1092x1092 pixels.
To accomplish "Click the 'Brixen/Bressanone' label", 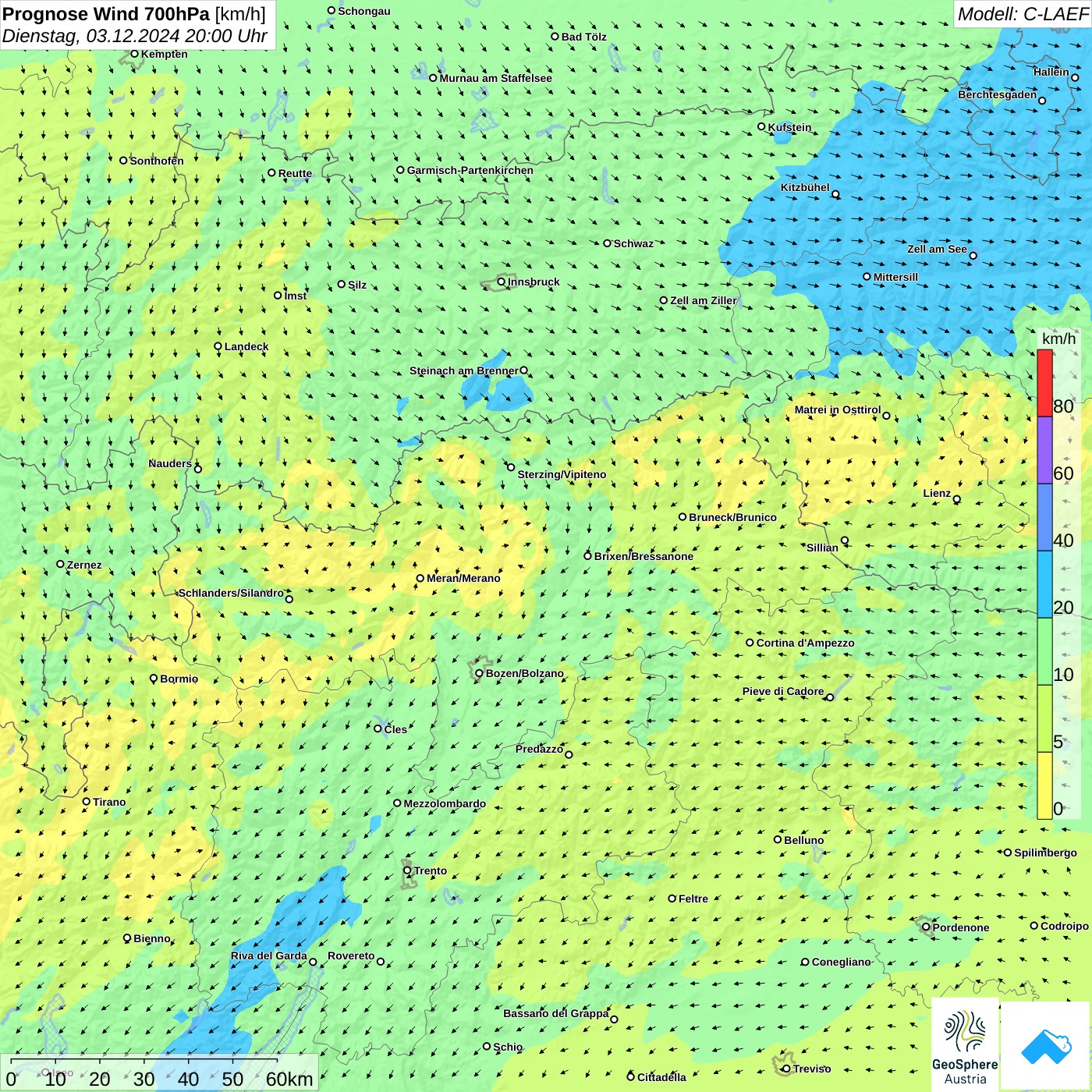I will pyautogui.click(x=643, y=556).
